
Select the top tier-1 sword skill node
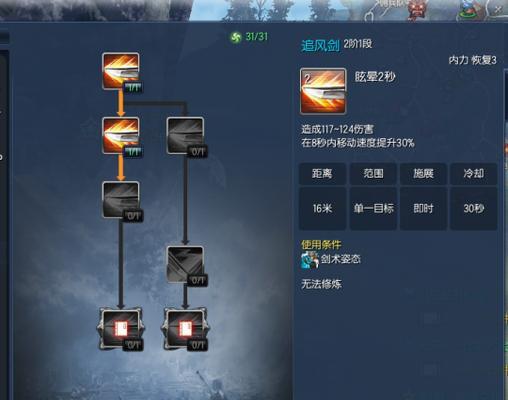click(121, 71)
